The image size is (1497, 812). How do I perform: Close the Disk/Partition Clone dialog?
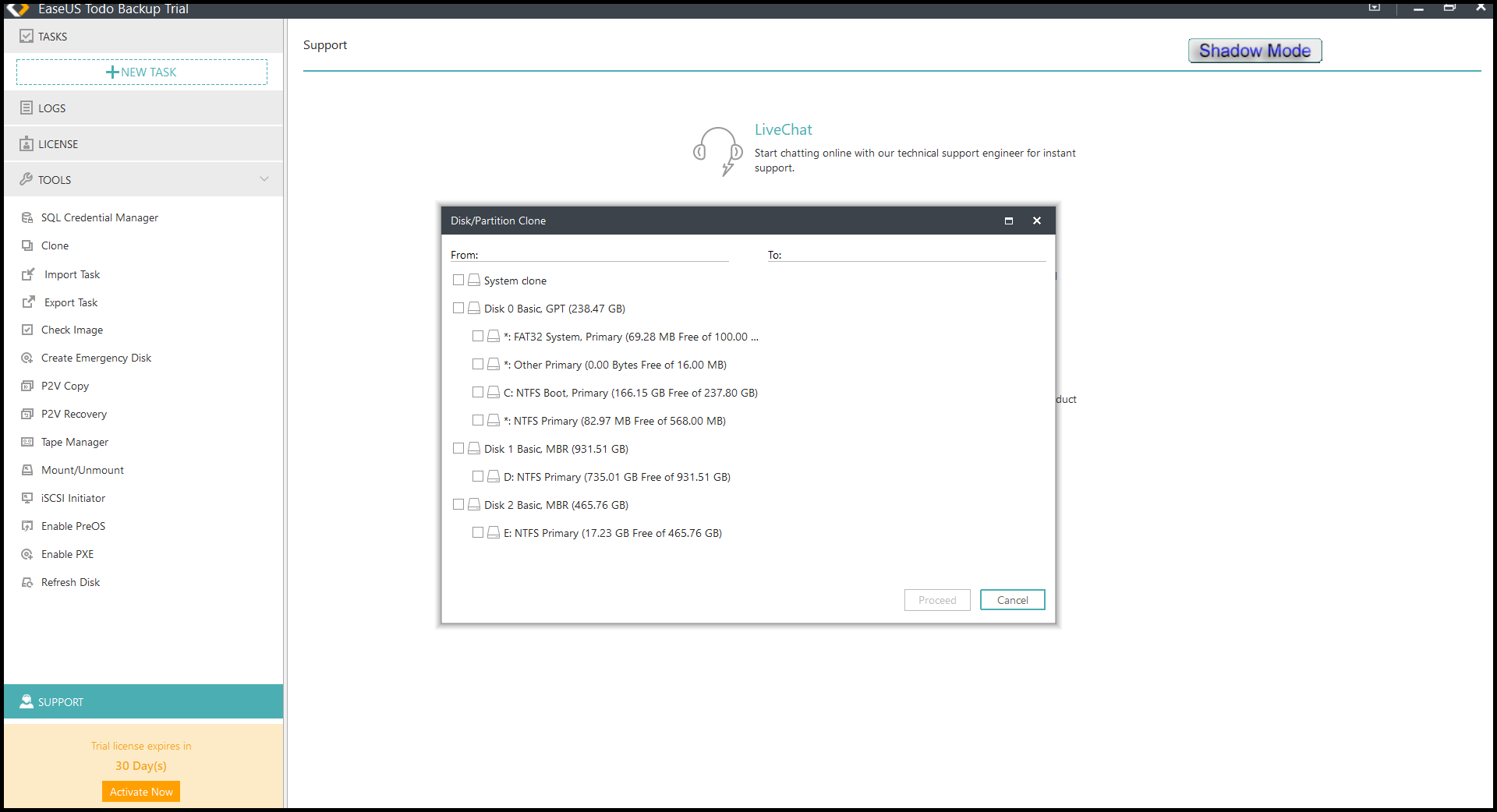coord(1037,221)
